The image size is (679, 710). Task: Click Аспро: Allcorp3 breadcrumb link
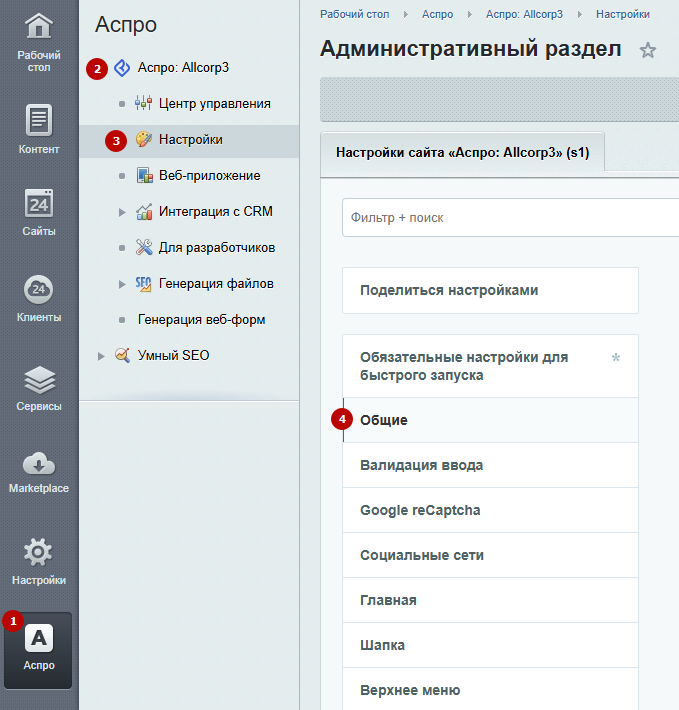coord(524,14)
